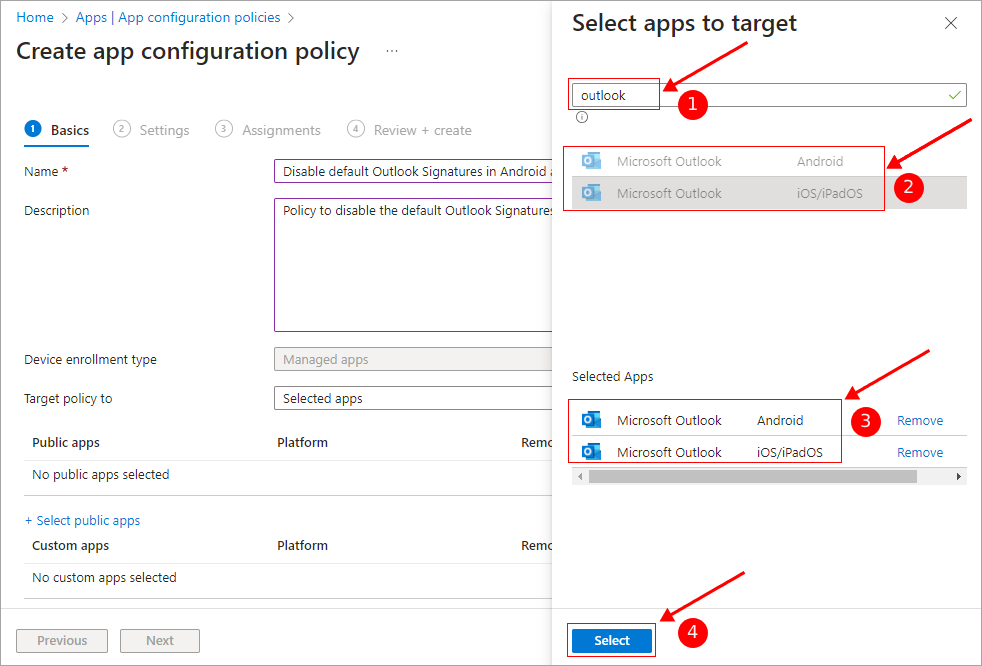Click the Public apps column header
982x666 pixels.
66,442
